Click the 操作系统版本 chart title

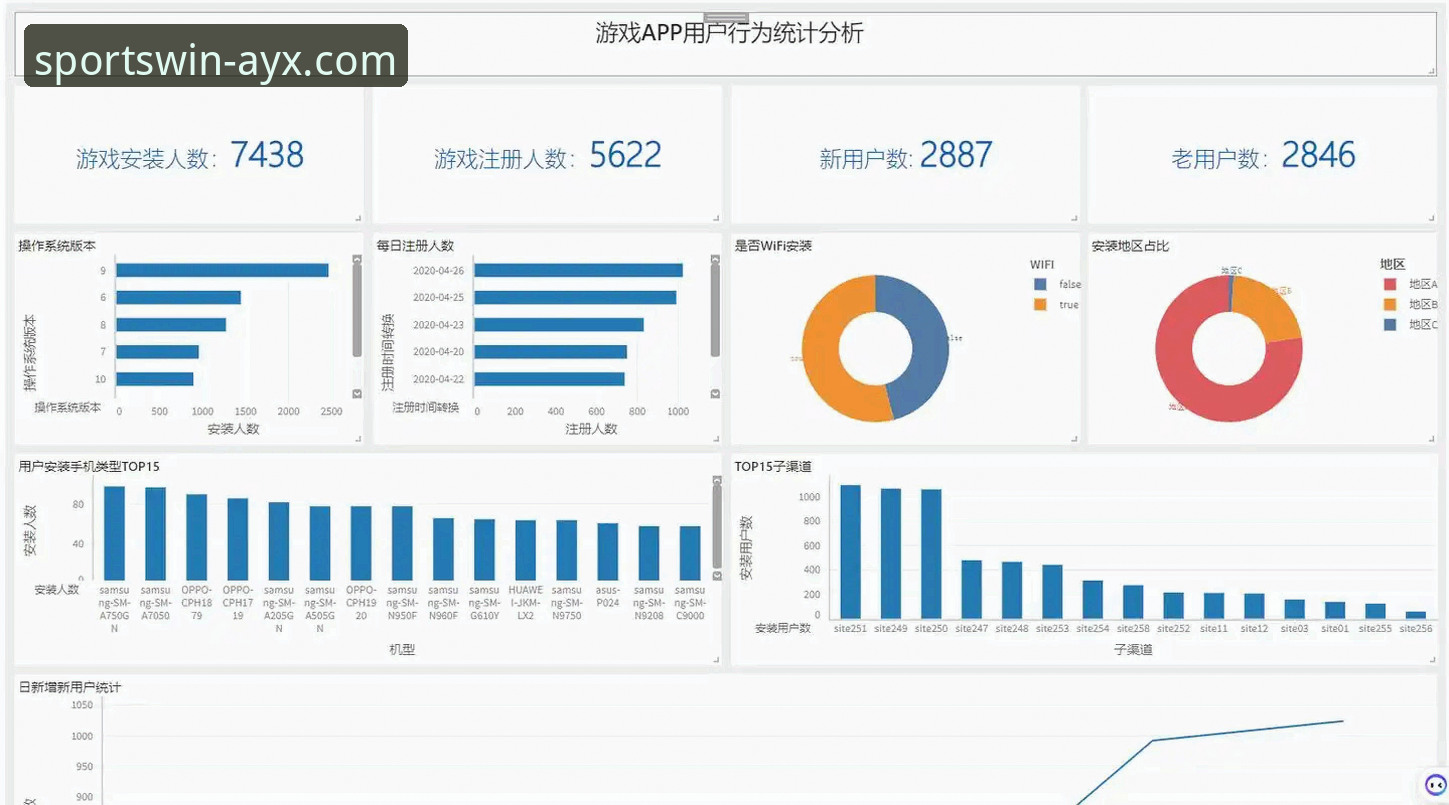(57, 245)
